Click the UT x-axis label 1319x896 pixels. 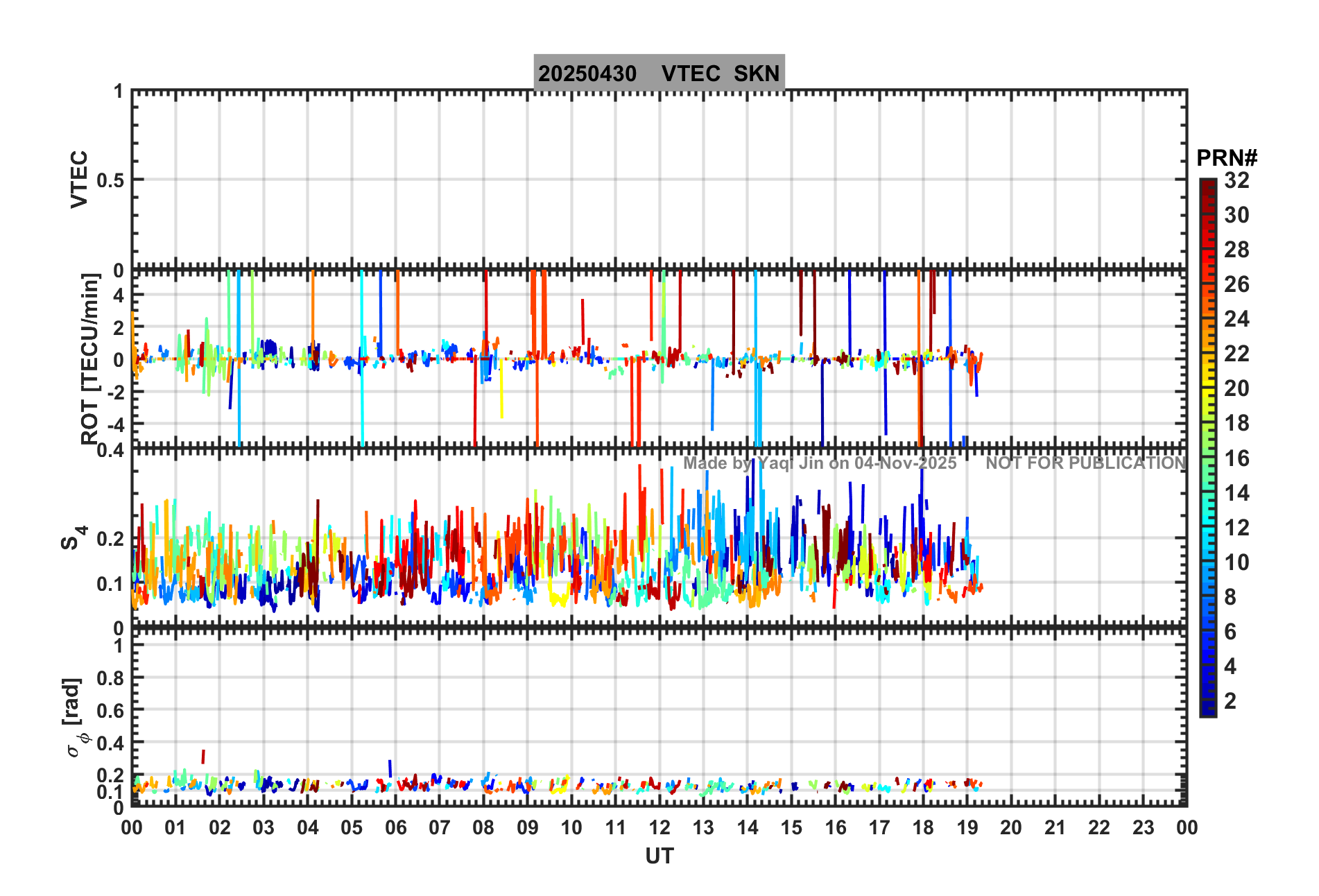coord(659,856)
